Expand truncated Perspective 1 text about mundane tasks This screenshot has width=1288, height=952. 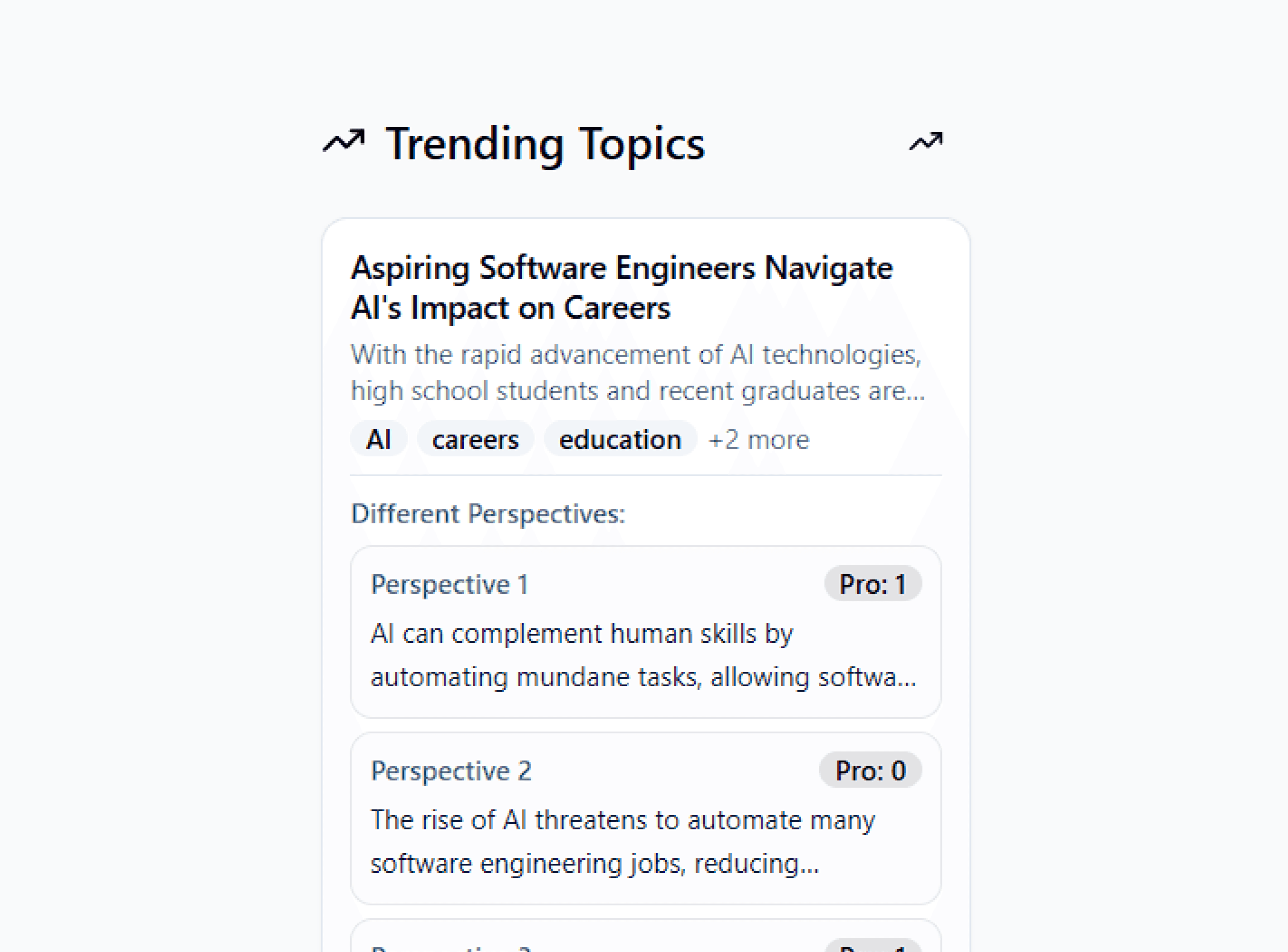pos(644,655)
